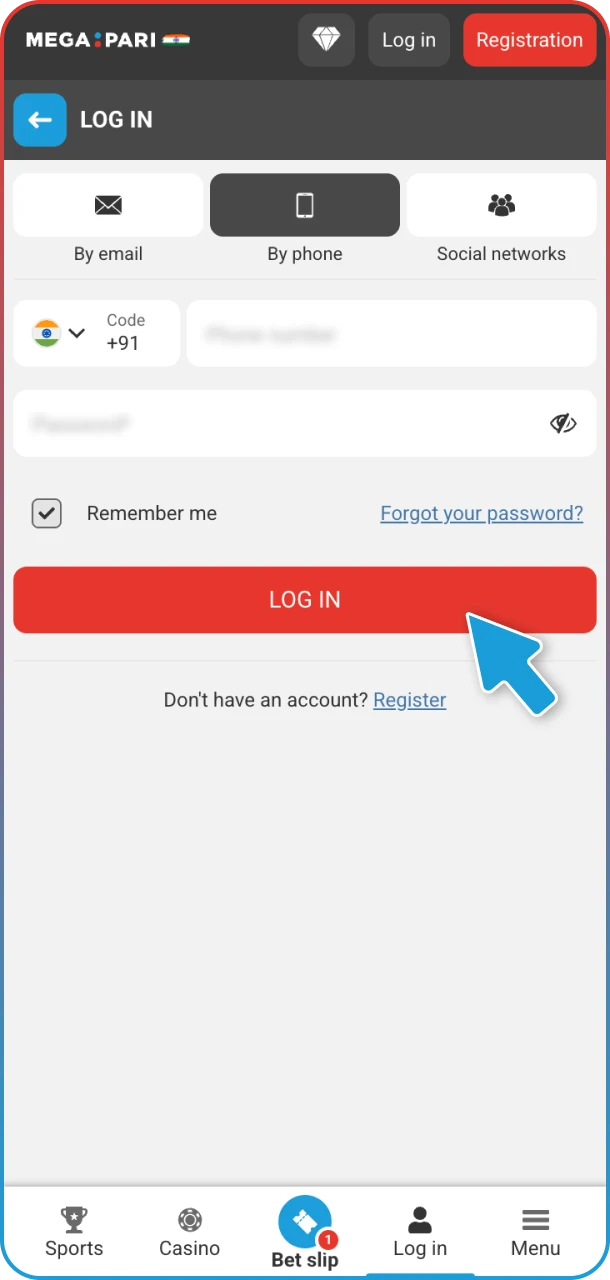
Task: Follow the Forgot your password link
Action: click(x=482, y=513)
